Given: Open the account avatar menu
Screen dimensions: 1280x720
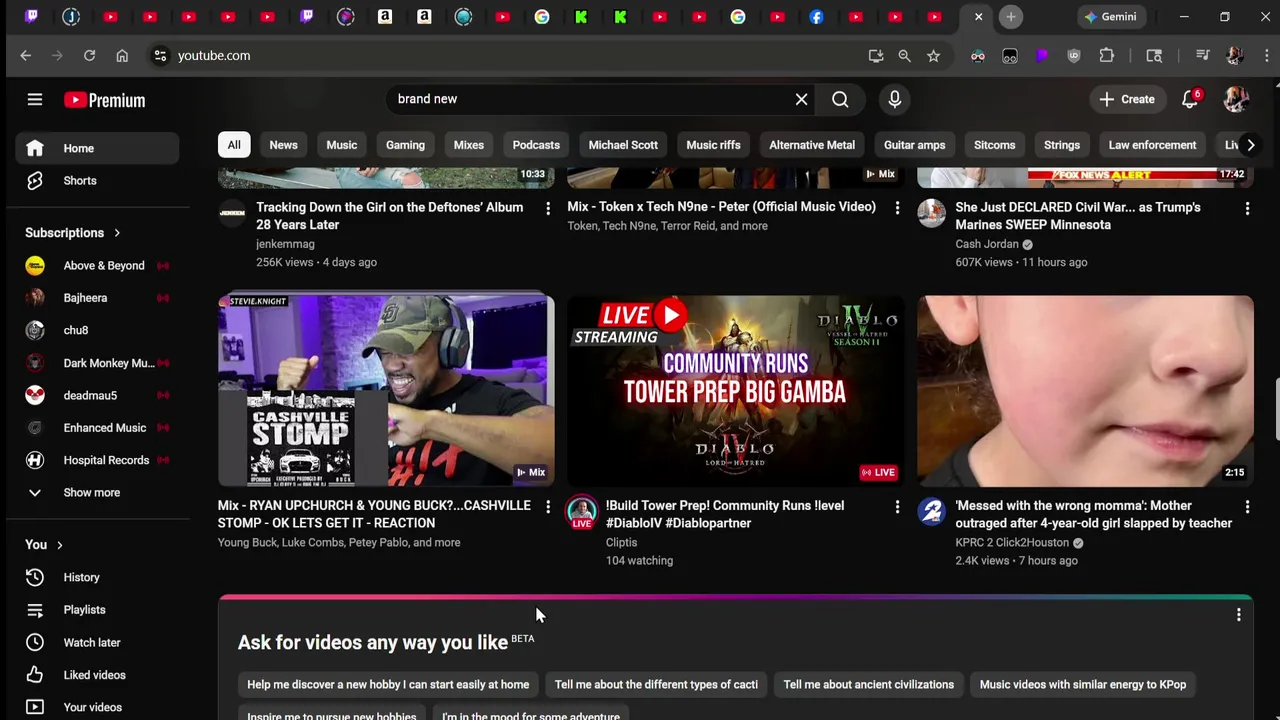Looking at the screenshot, I should click(x=1235, y=99).
